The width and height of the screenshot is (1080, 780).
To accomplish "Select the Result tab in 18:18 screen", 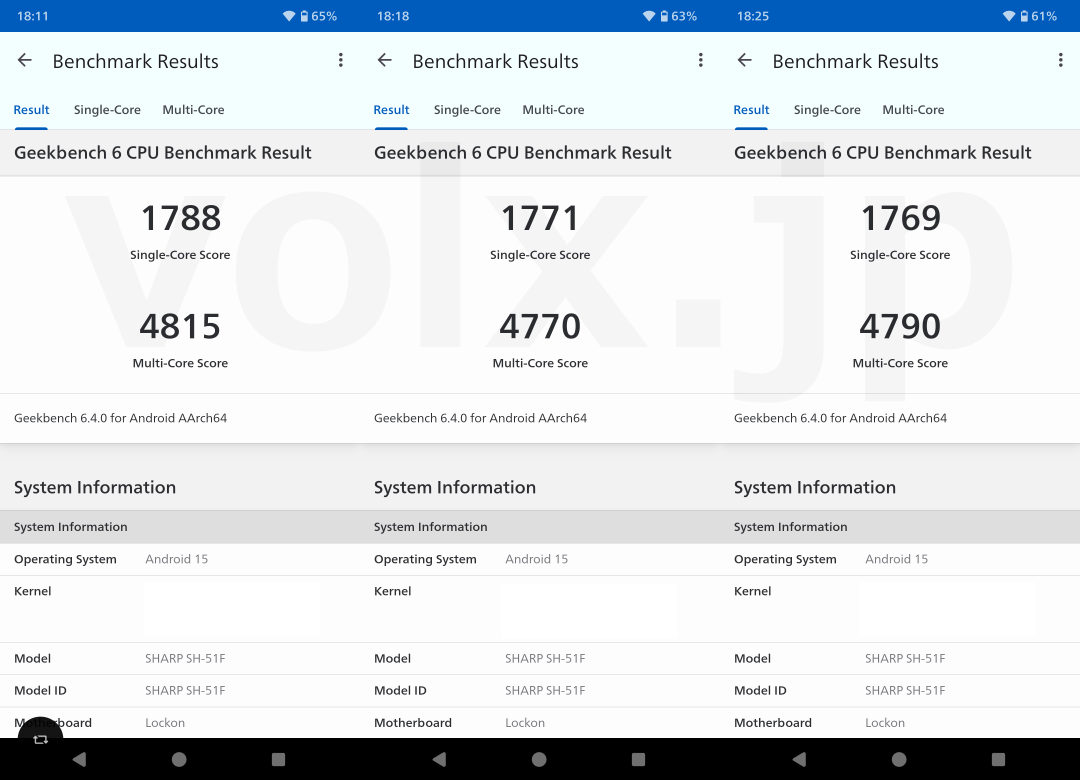I will pyautogui.click(x=391, y=110).
